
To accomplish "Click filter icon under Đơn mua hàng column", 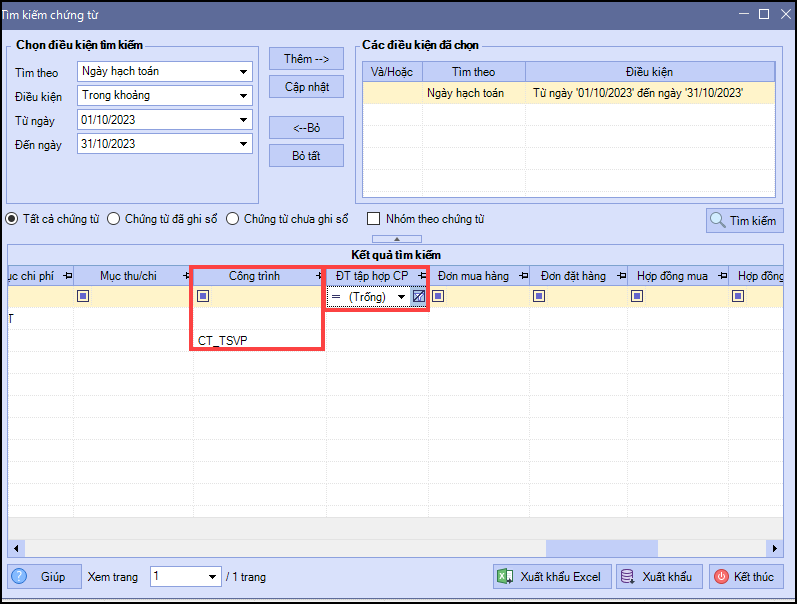I will tap(438, 296).
